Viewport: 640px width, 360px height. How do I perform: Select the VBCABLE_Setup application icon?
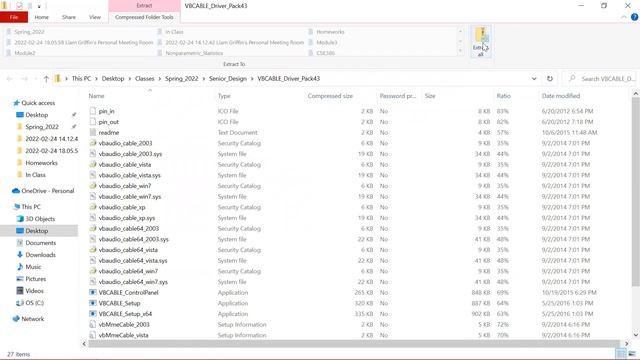[93, 303]
